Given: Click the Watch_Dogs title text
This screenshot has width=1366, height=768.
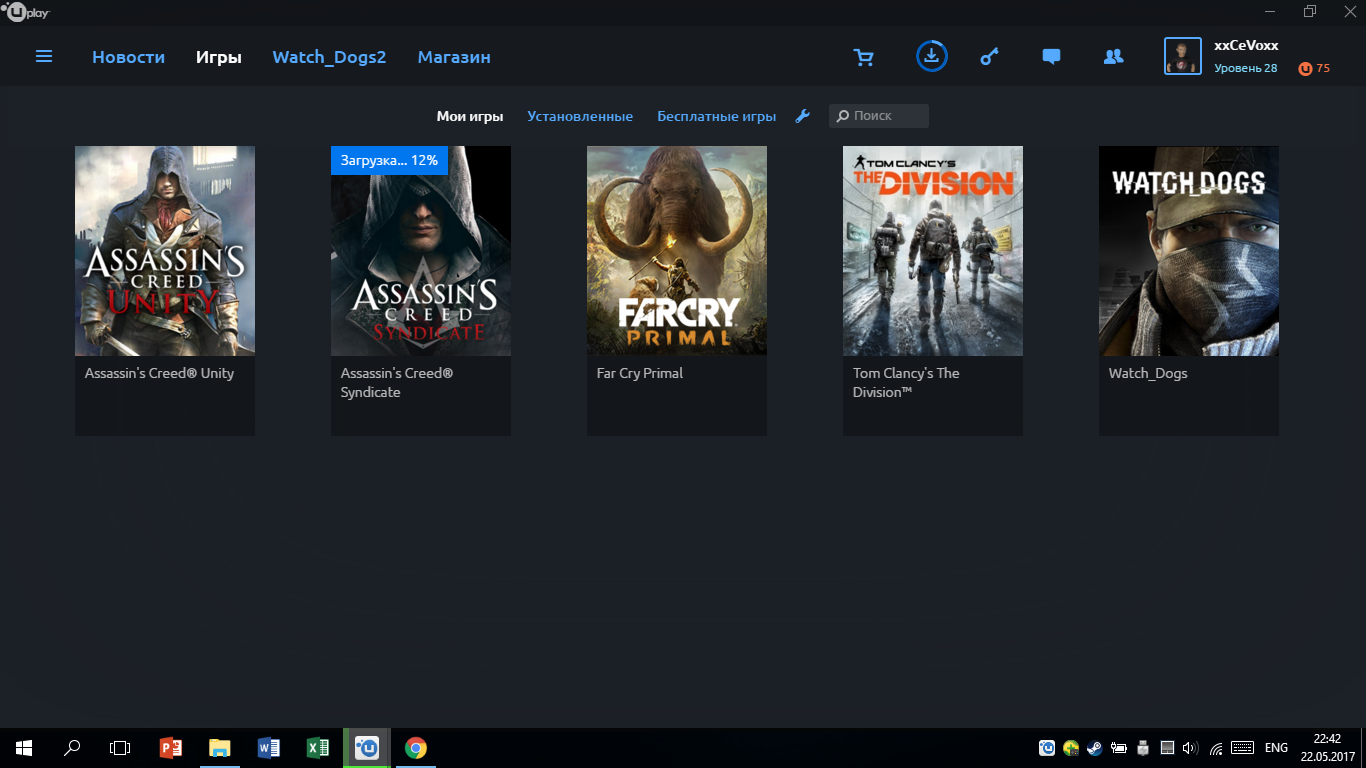Looking at the screenshot, I should (1148, 373).
